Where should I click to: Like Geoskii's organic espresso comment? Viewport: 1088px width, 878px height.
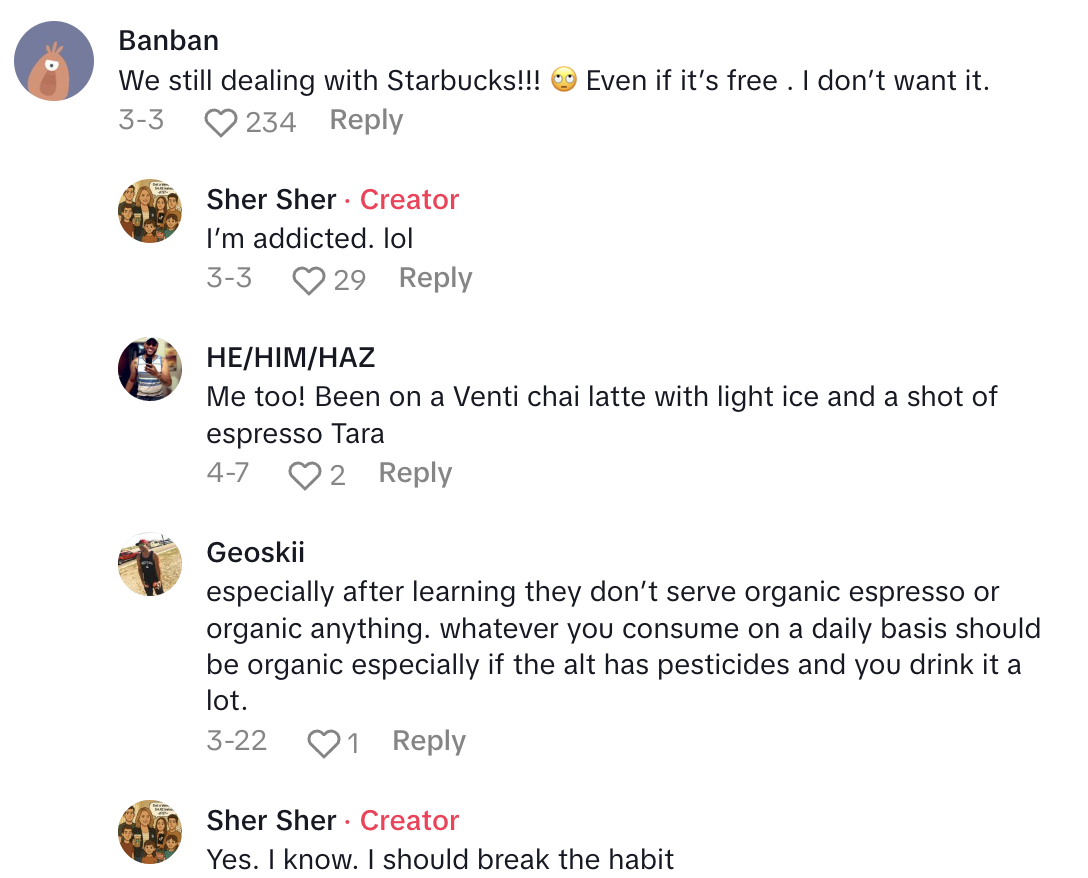tap(323, 743)
